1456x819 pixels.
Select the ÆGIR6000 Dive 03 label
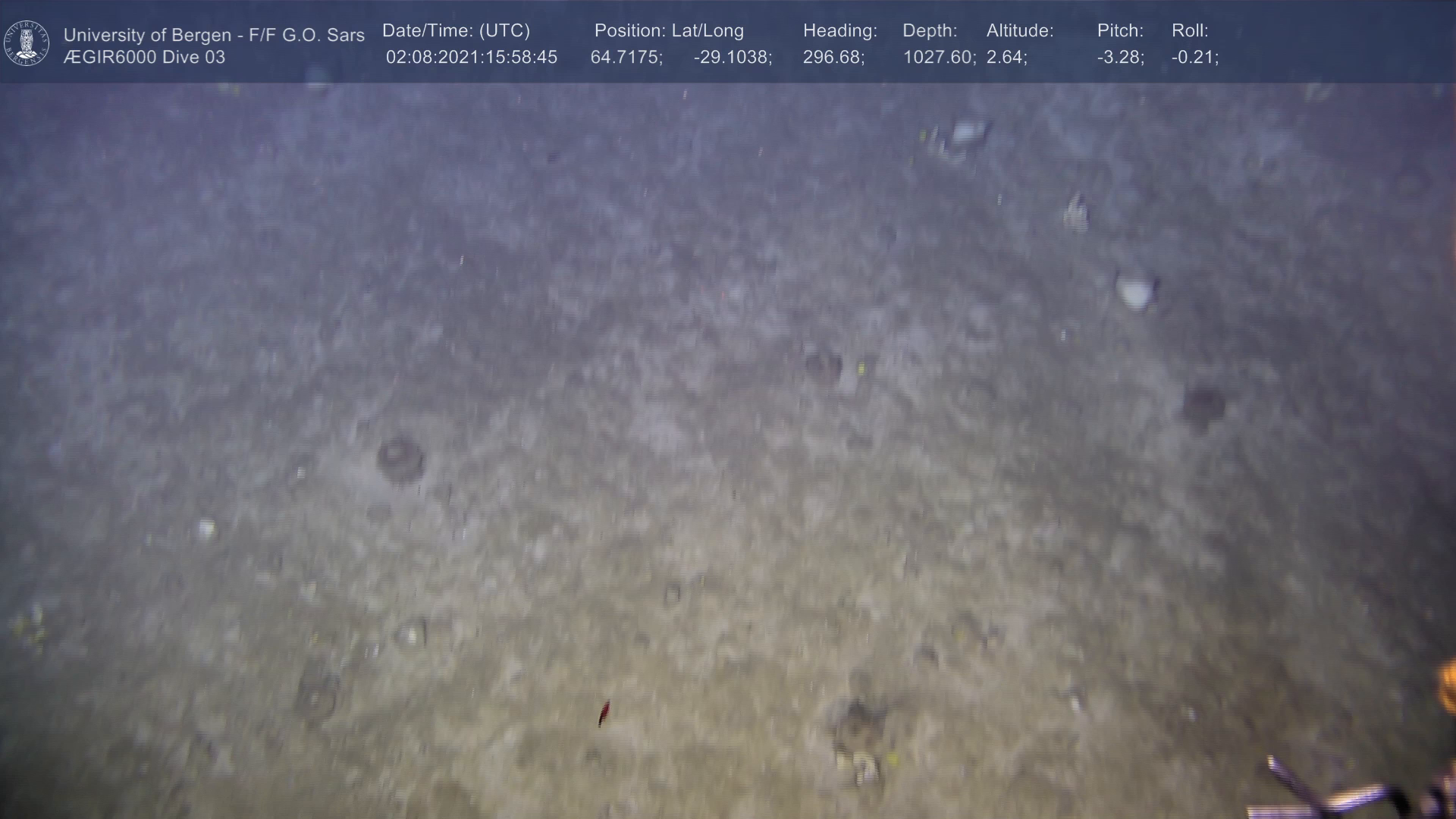coord(144,58)
